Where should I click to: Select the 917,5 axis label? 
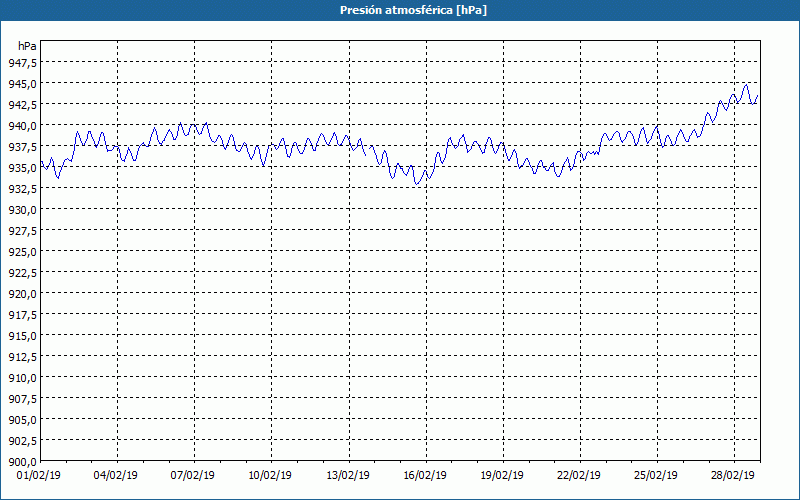coord(22,315)
